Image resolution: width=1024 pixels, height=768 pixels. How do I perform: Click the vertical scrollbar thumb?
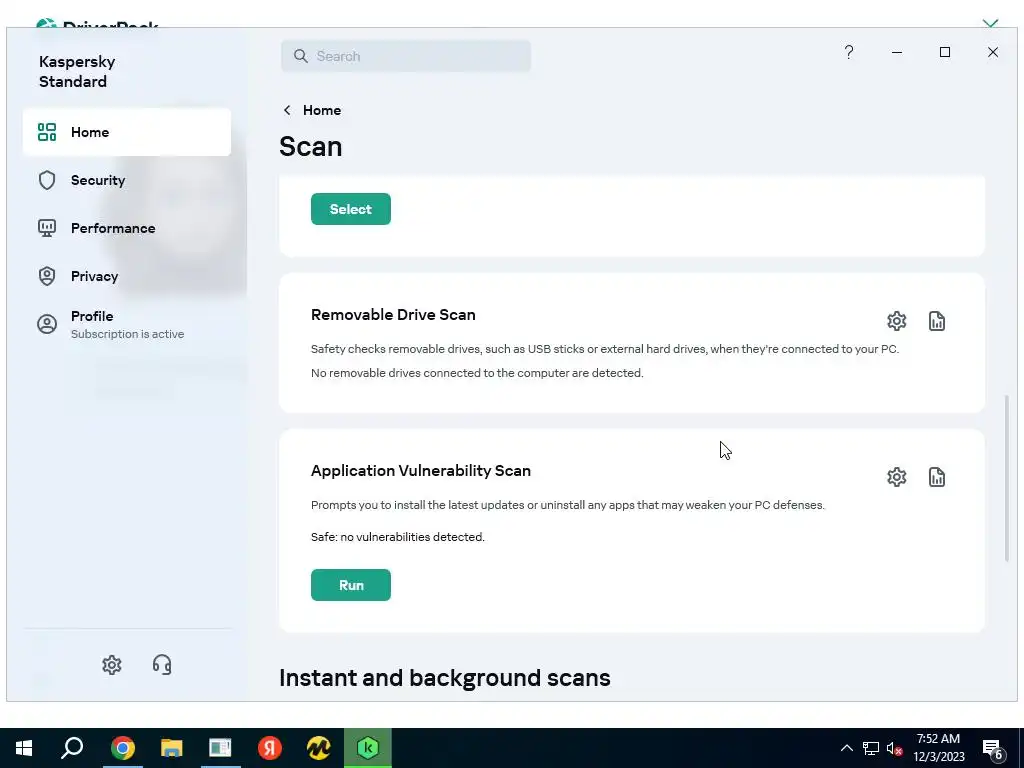[1006, 478]
